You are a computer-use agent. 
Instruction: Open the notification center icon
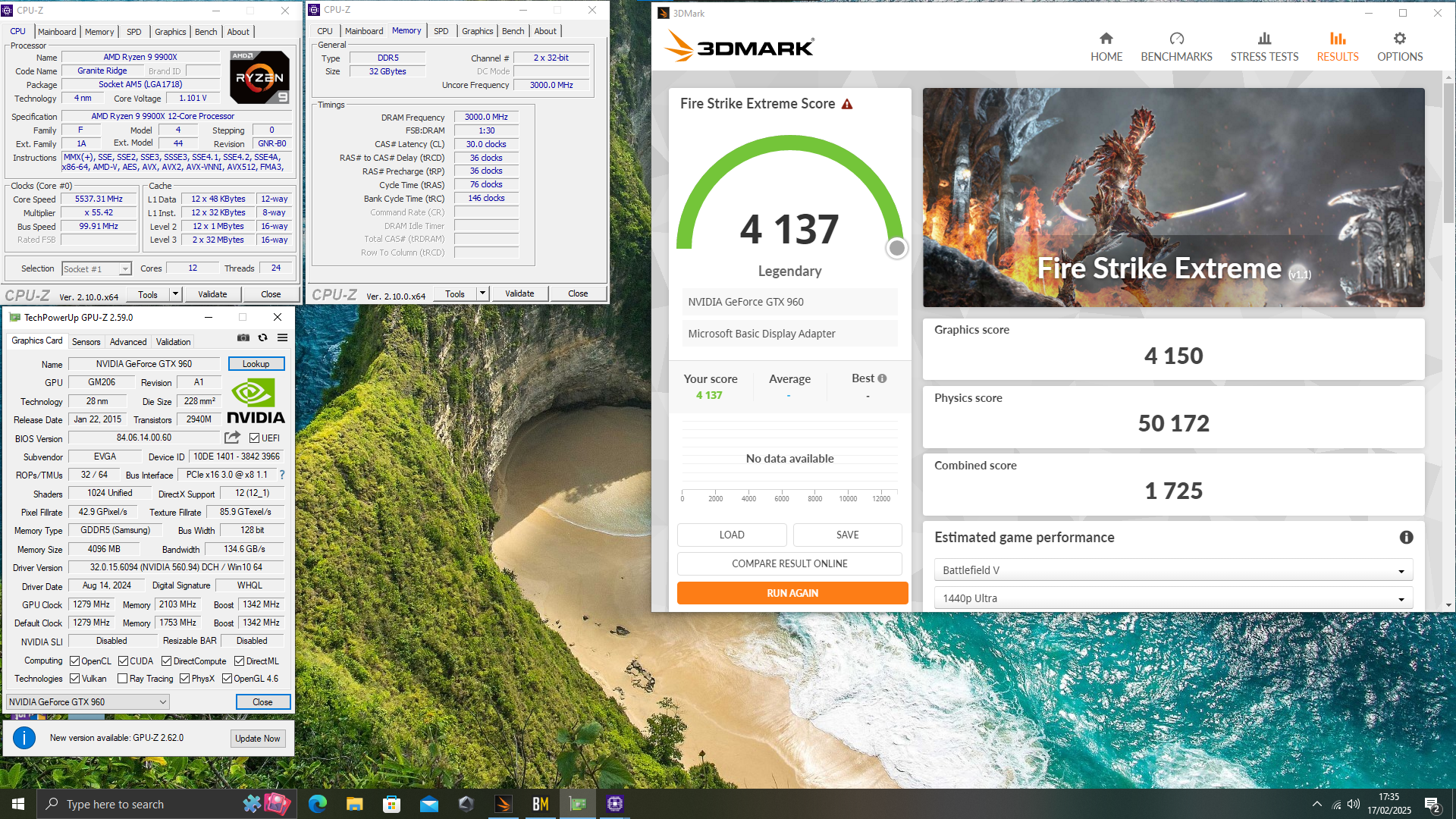[x=1432, y=805]
